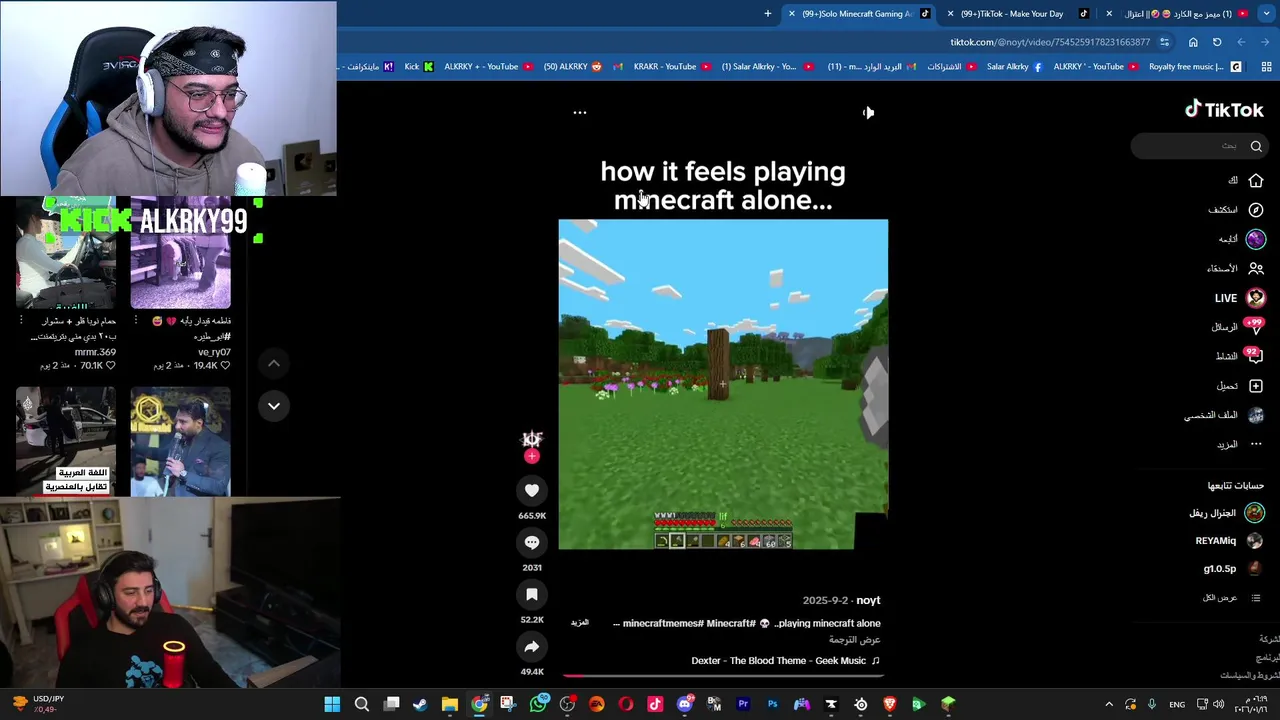
Task: Open comments via the speech bubble icon
Action: point(532,542)
